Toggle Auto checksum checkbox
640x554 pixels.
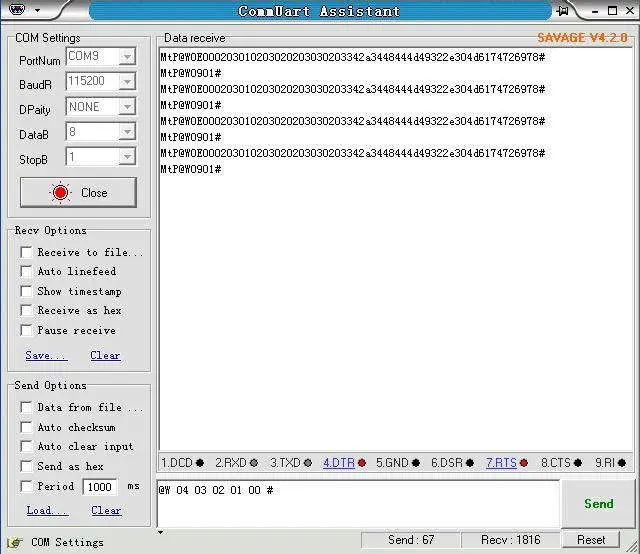coord(26,427)
